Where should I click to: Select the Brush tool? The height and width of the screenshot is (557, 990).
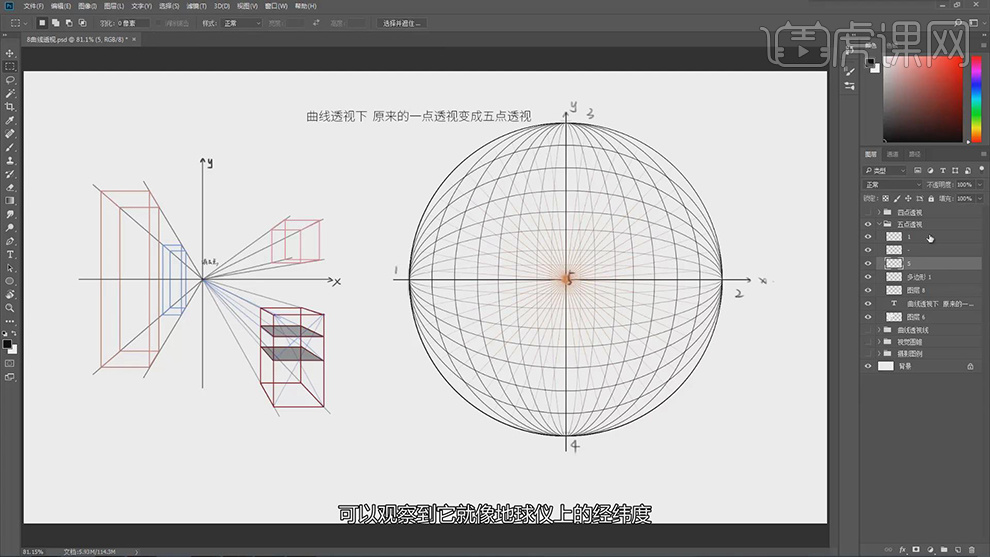9,147
